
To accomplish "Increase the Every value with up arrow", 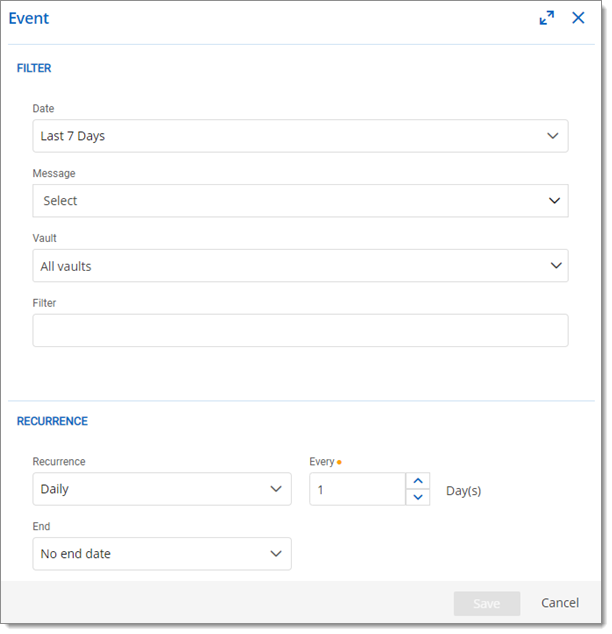I will 418,481.
